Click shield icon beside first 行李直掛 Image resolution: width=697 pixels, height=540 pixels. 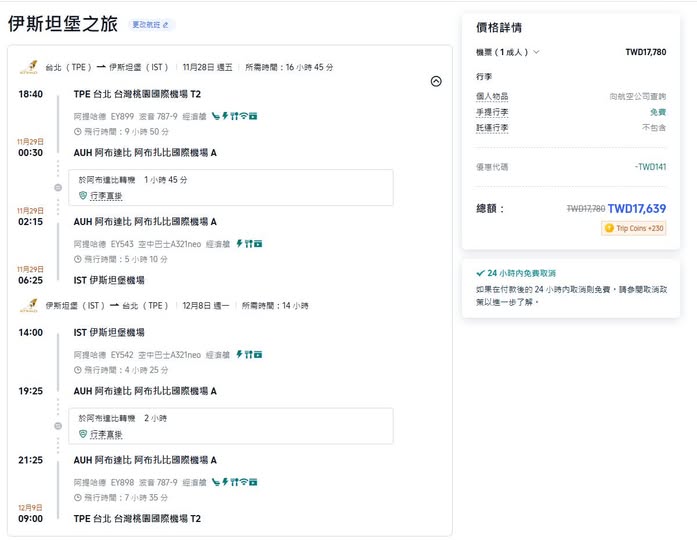pyautogui.click(x=83, y=195)
